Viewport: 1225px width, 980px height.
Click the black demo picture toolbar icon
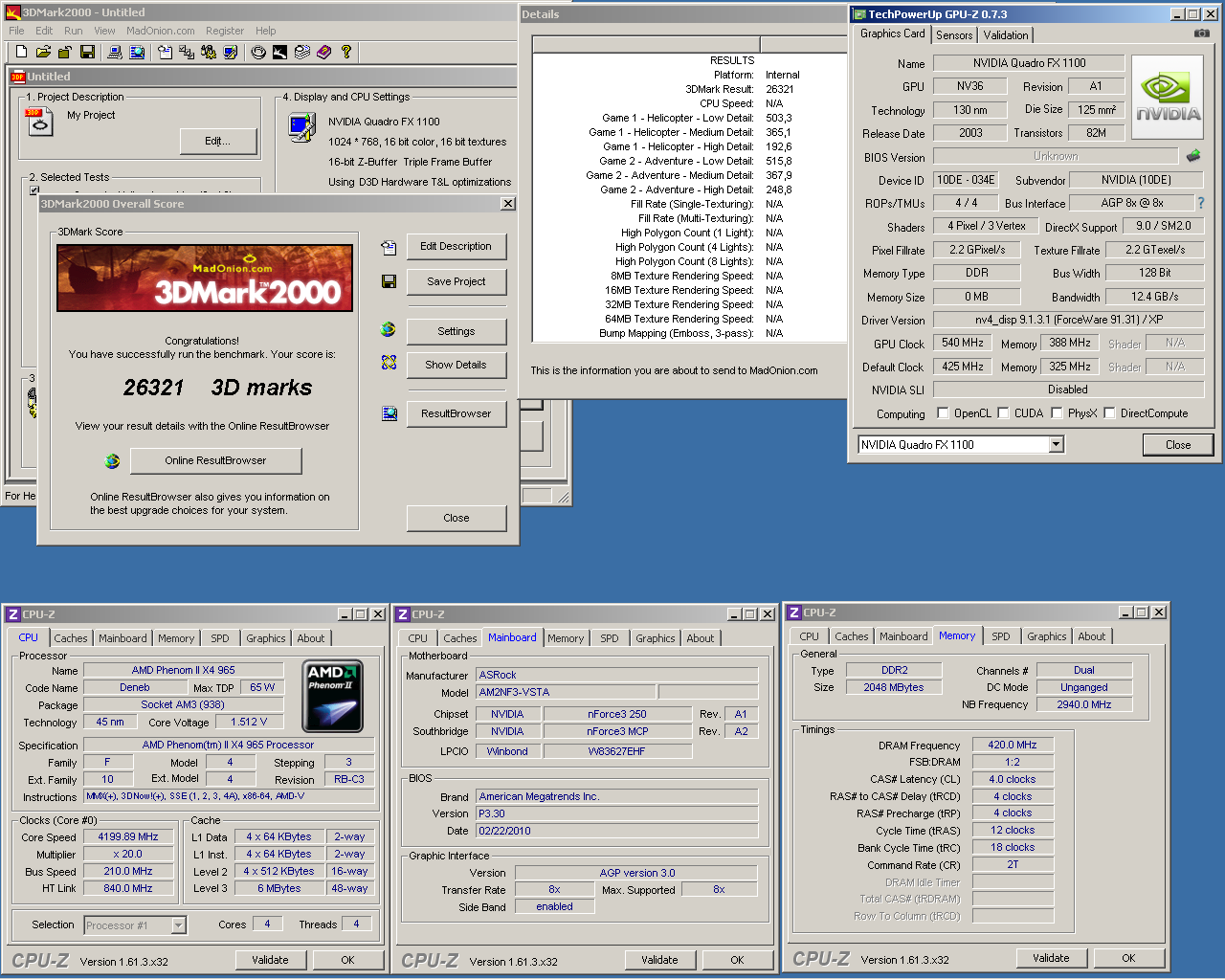pos(279,52)
